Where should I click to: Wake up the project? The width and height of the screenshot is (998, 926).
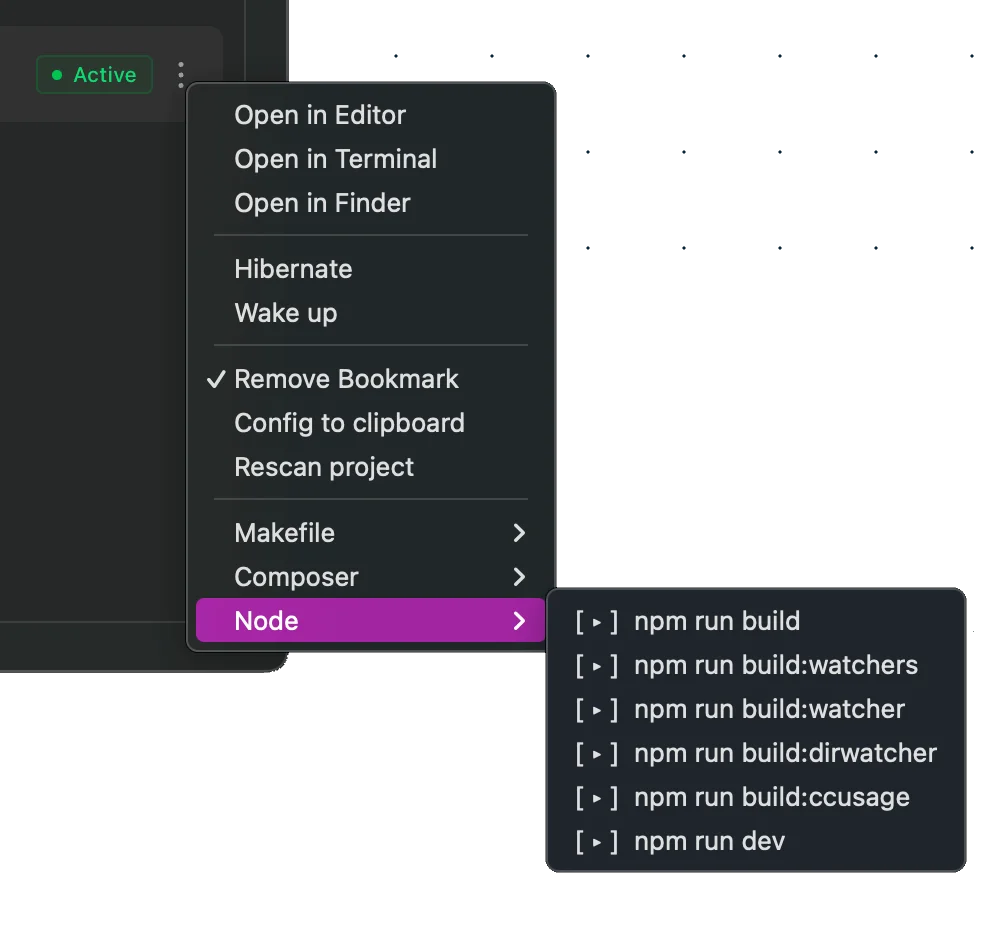(x=286, y=313)
